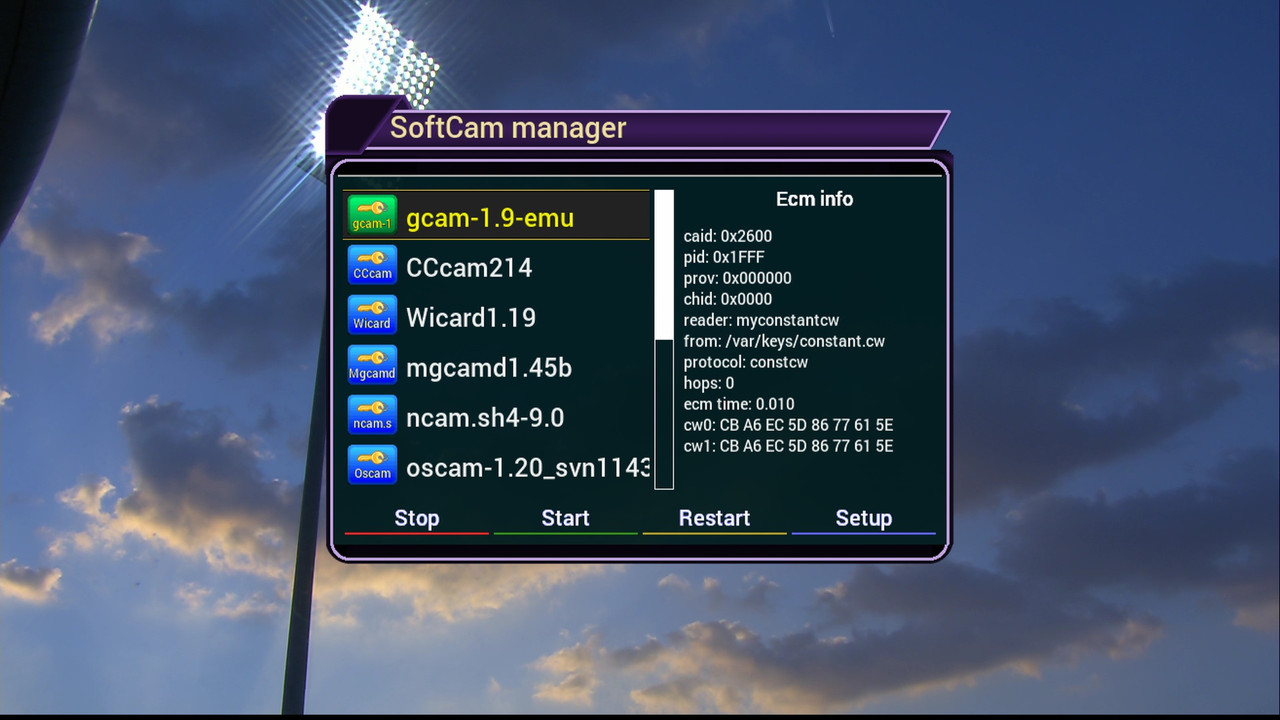
Task: Select oscam-1.20_svn softcam entry
Action: 496,465
